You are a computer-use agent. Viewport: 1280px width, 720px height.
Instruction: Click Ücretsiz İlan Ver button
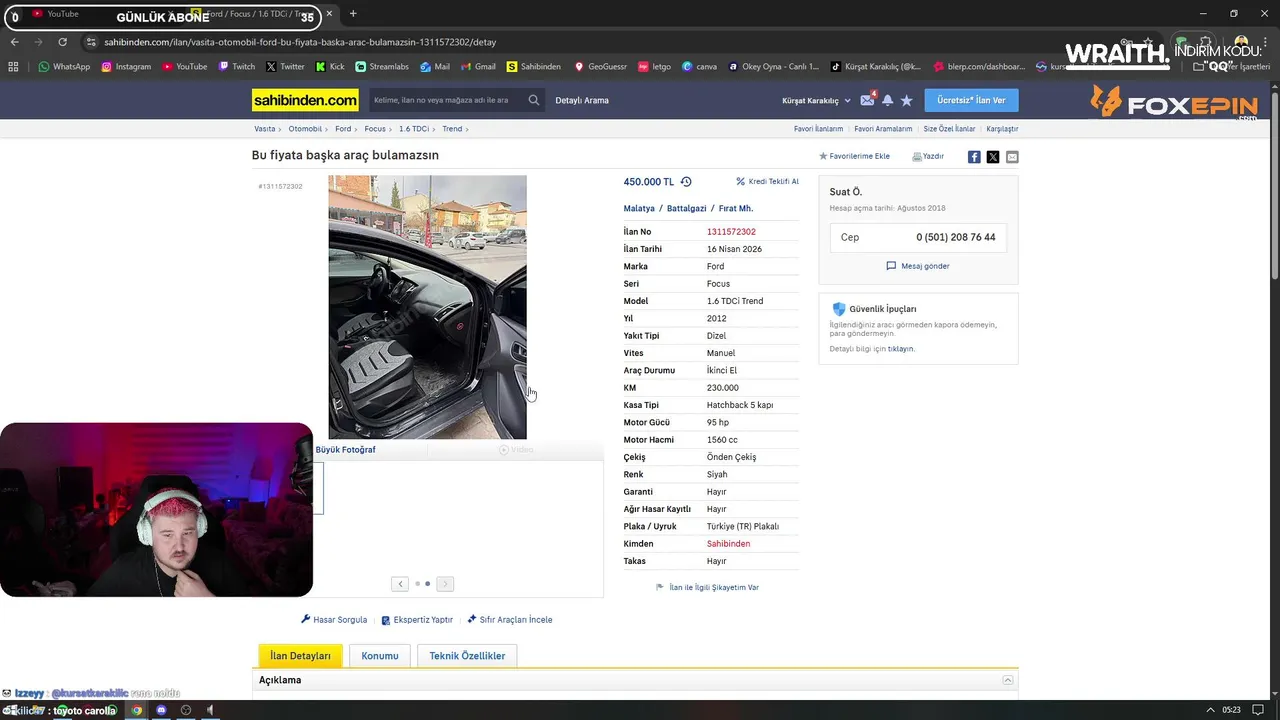click(971, 100)
